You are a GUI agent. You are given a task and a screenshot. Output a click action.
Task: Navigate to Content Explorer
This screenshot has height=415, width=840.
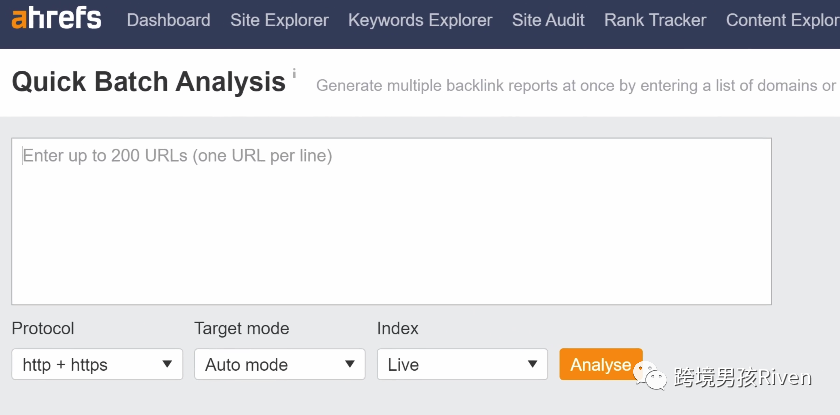pyautogui.click(x=782, y=20)
